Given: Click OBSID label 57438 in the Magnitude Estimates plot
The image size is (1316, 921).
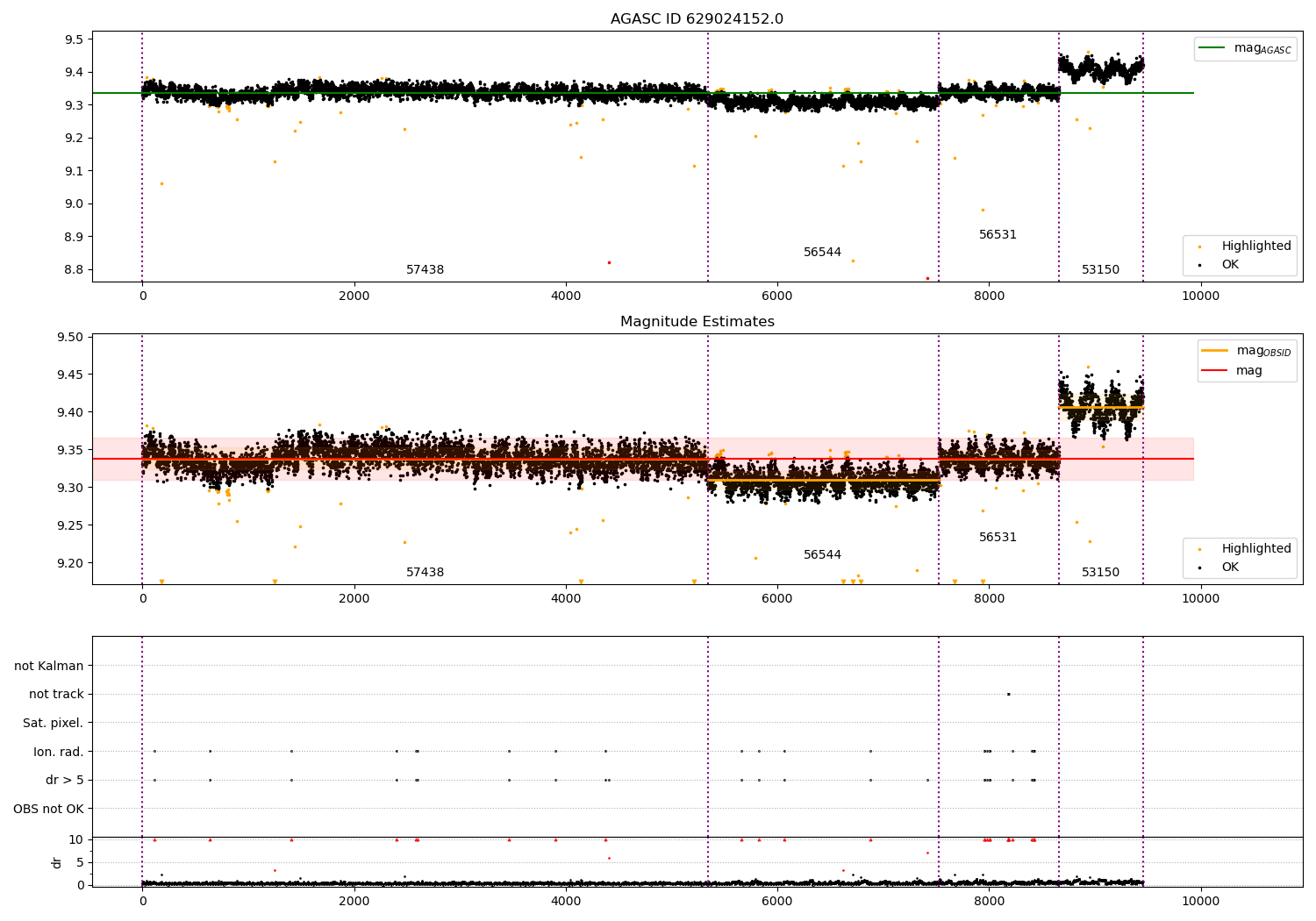Looking at the screenshot, I should tap(426, 573).
